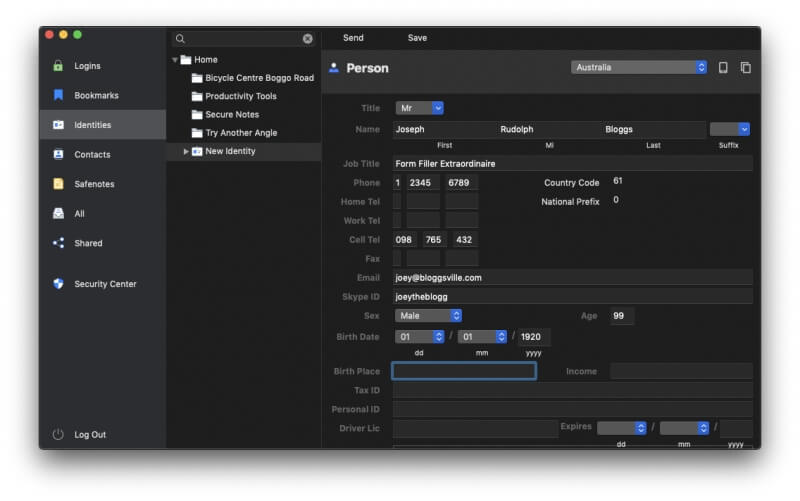The width and height of the screenshot is (800, 501).
Task: Open the Safenotes section
Action: tap(103, 184)
